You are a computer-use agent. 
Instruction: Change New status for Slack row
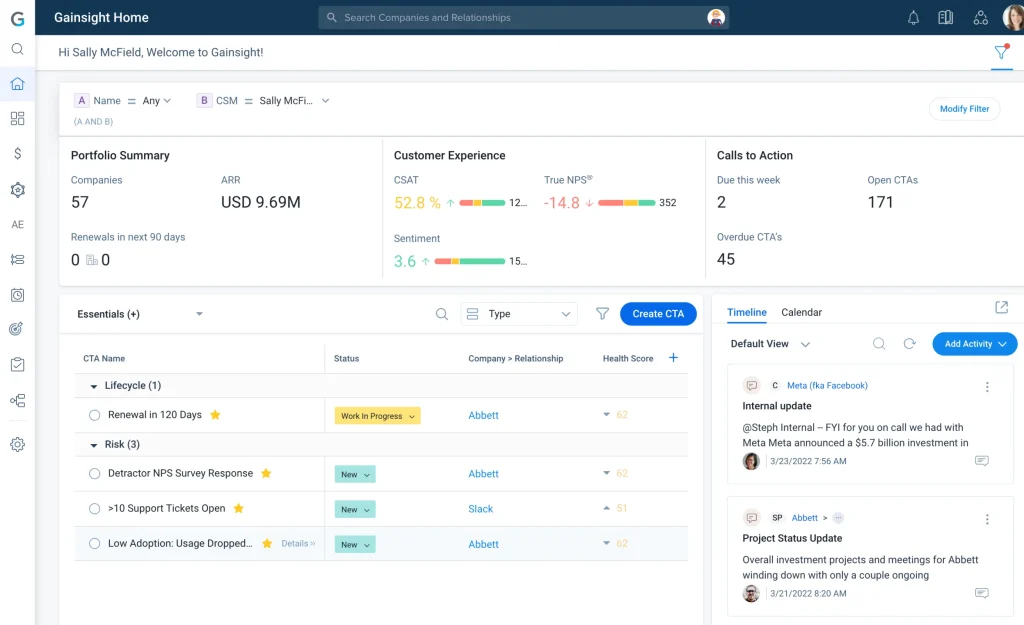tap(355, 509)
